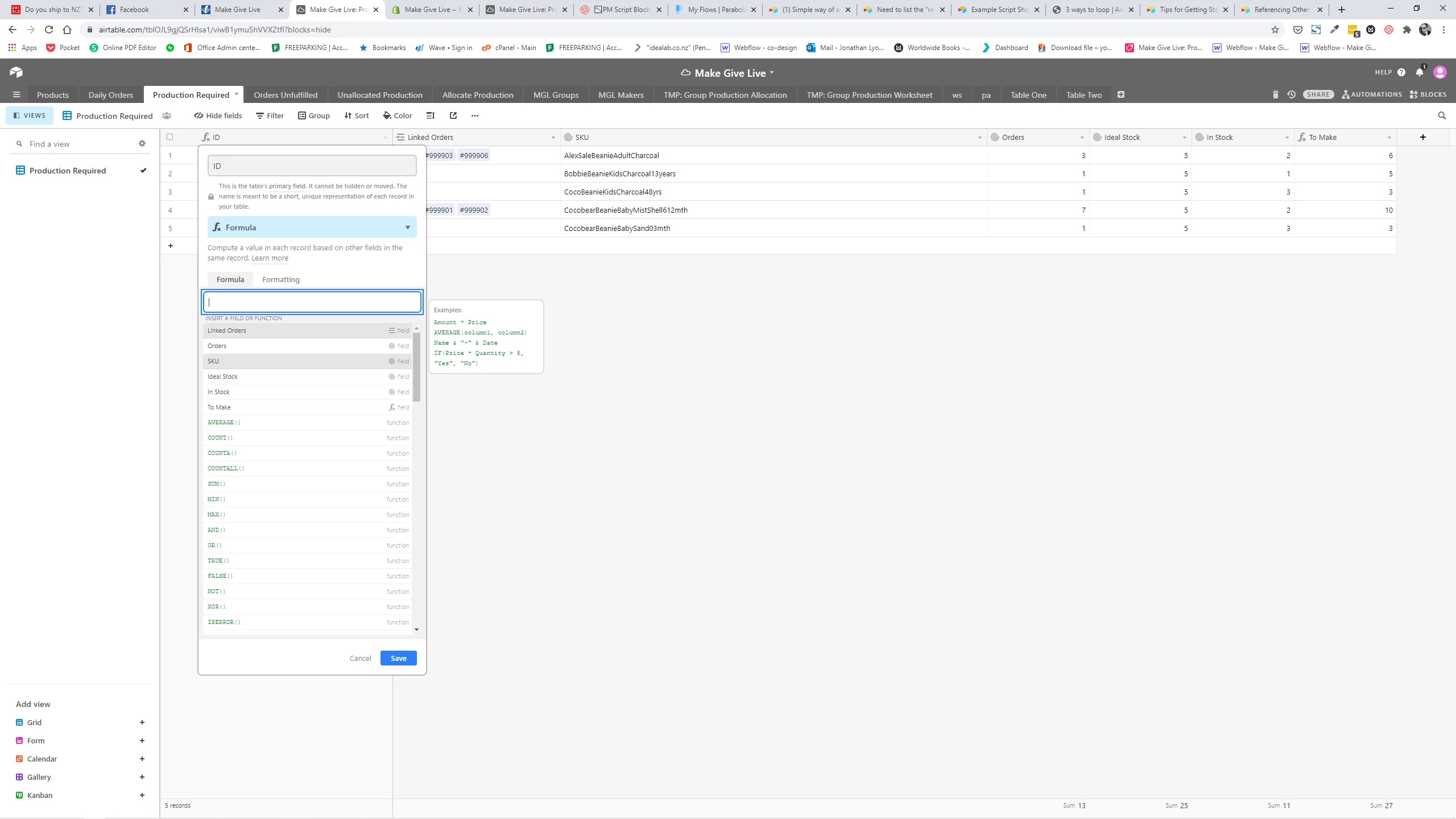Switch to the Daily Orders table tab
This screenshot has height=819, width=1456.
[x=111, y=95]
